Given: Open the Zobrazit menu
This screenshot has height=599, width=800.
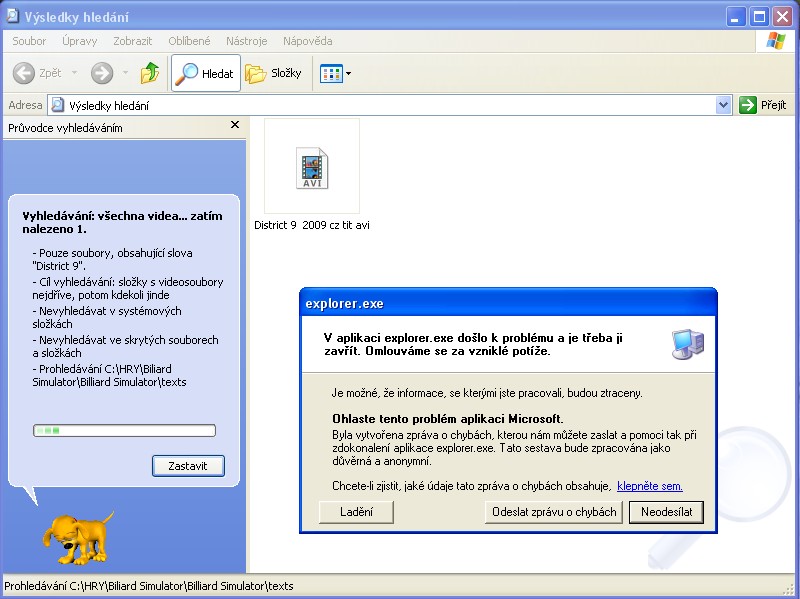Looking at the screenshot, I should 133,41.
